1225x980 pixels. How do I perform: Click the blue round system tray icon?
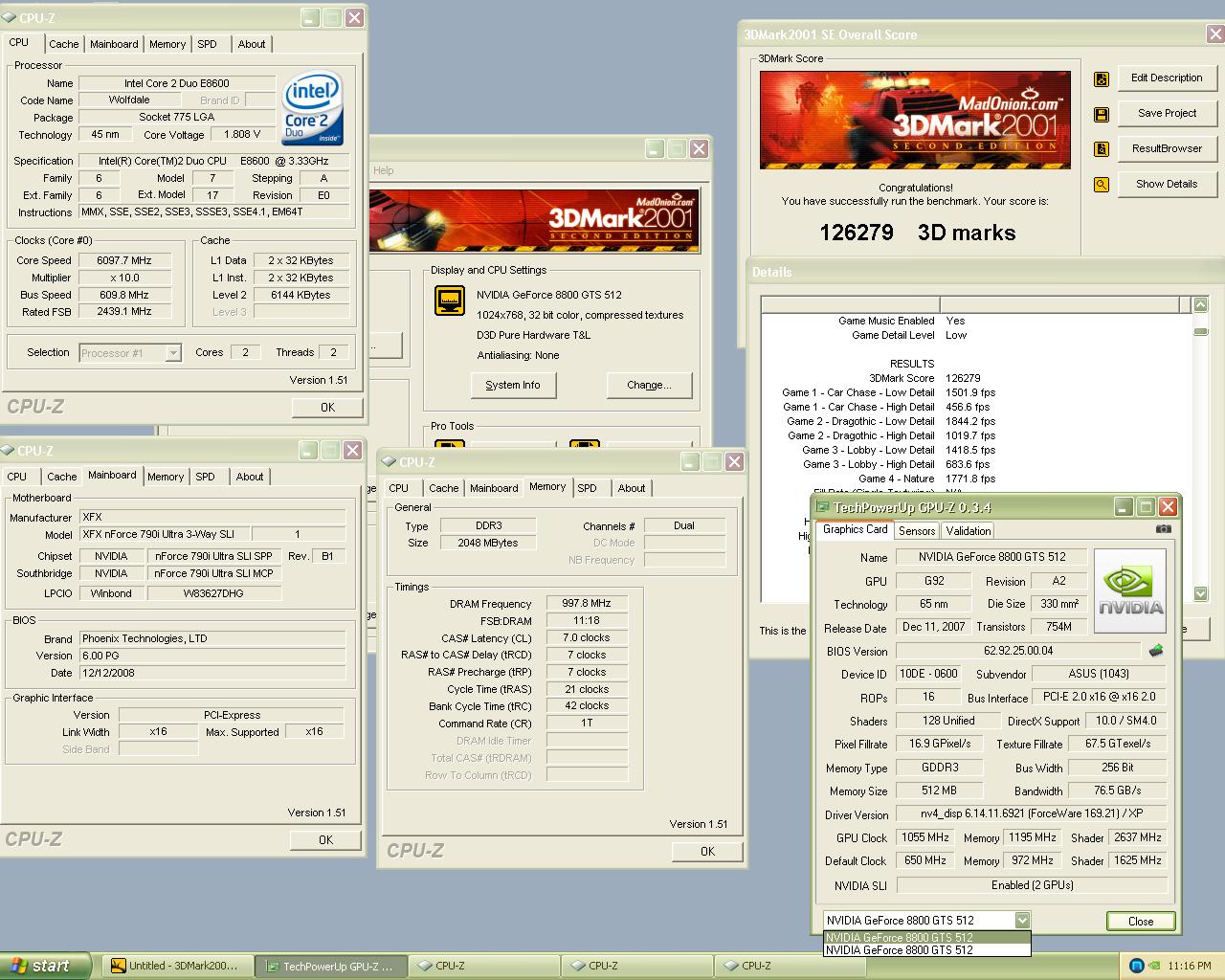coord(1137,966)
